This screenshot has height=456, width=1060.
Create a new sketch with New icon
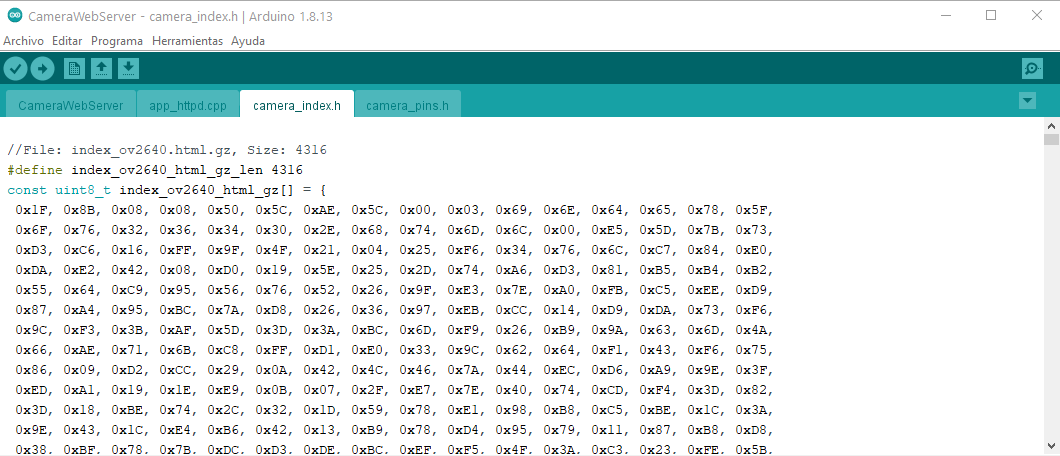tap(74, 68)
